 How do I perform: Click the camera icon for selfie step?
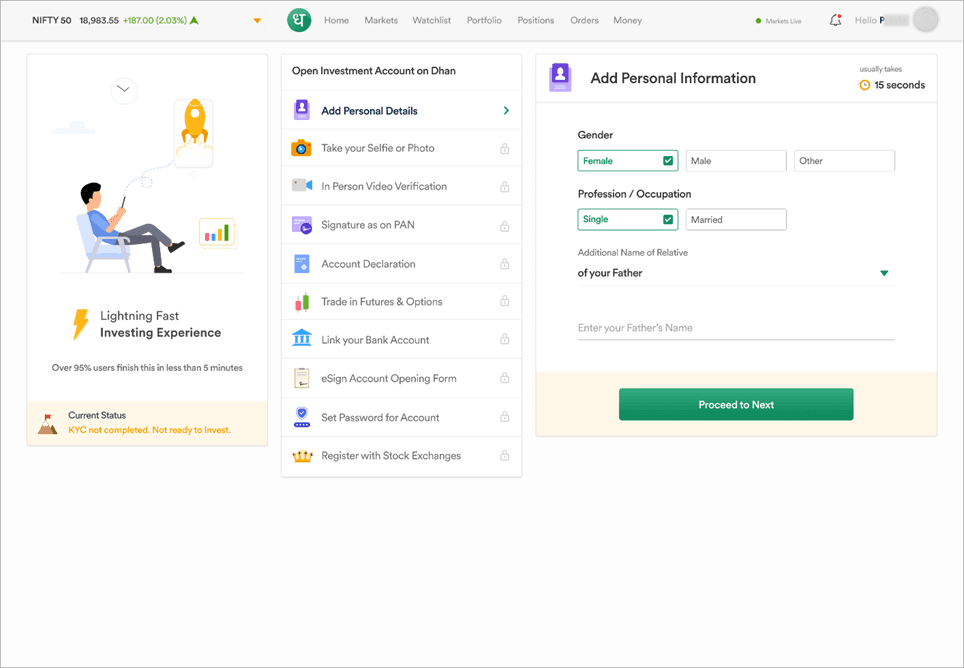coord(301,148)
